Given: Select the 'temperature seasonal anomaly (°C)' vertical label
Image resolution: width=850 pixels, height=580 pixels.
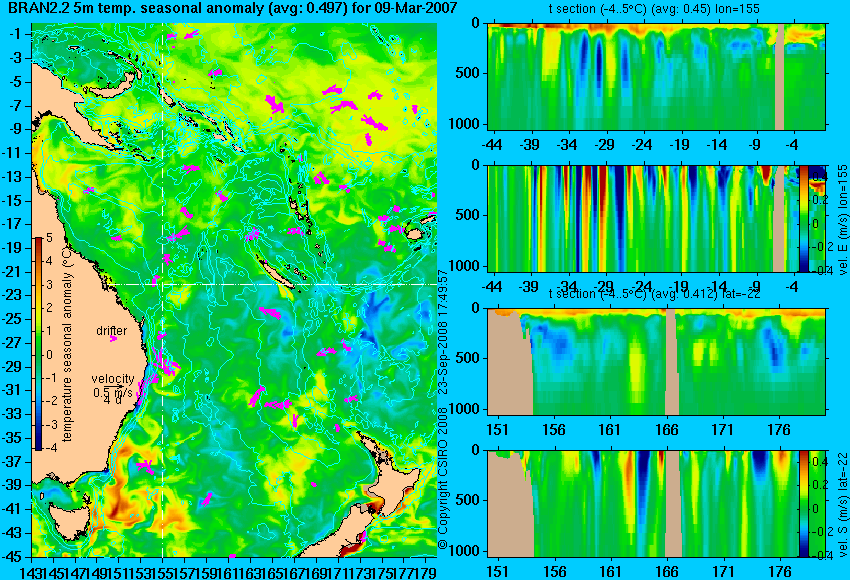Looking at the screenshot, I should click(67, 344).
